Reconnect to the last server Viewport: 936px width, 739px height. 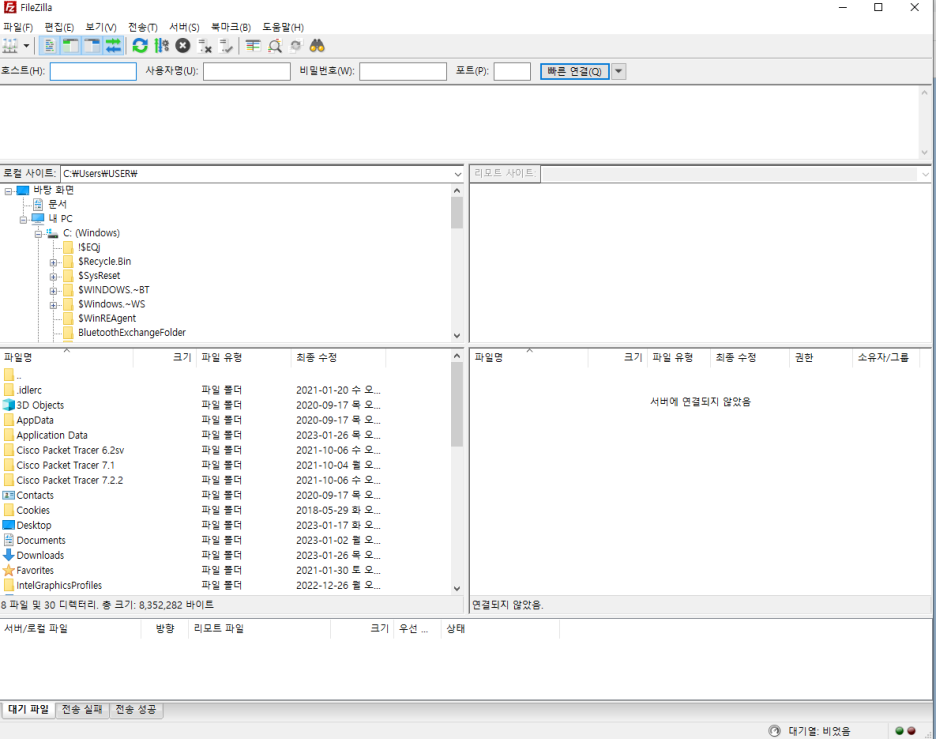tap(226, 46)
